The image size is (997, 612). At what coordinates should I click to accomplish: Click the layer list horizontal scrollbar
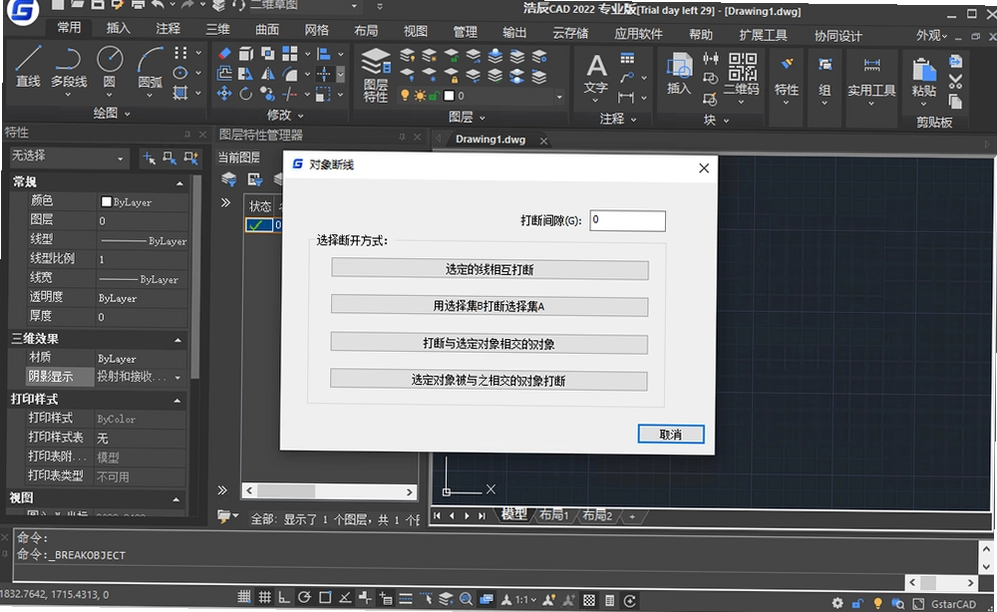click(x=329, y=491)
